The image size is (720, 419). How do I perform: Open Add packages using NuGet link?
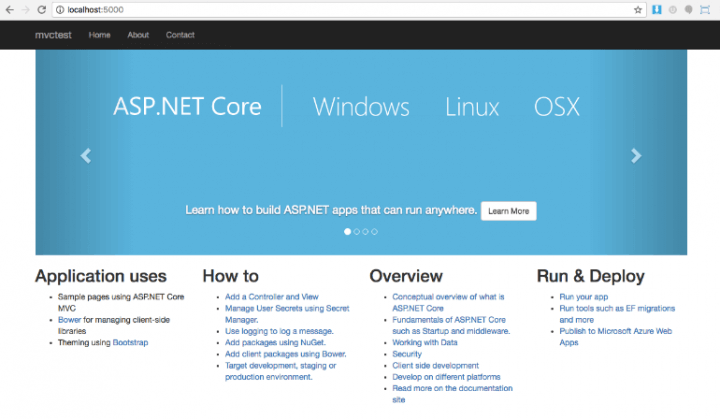pos(275,343)
